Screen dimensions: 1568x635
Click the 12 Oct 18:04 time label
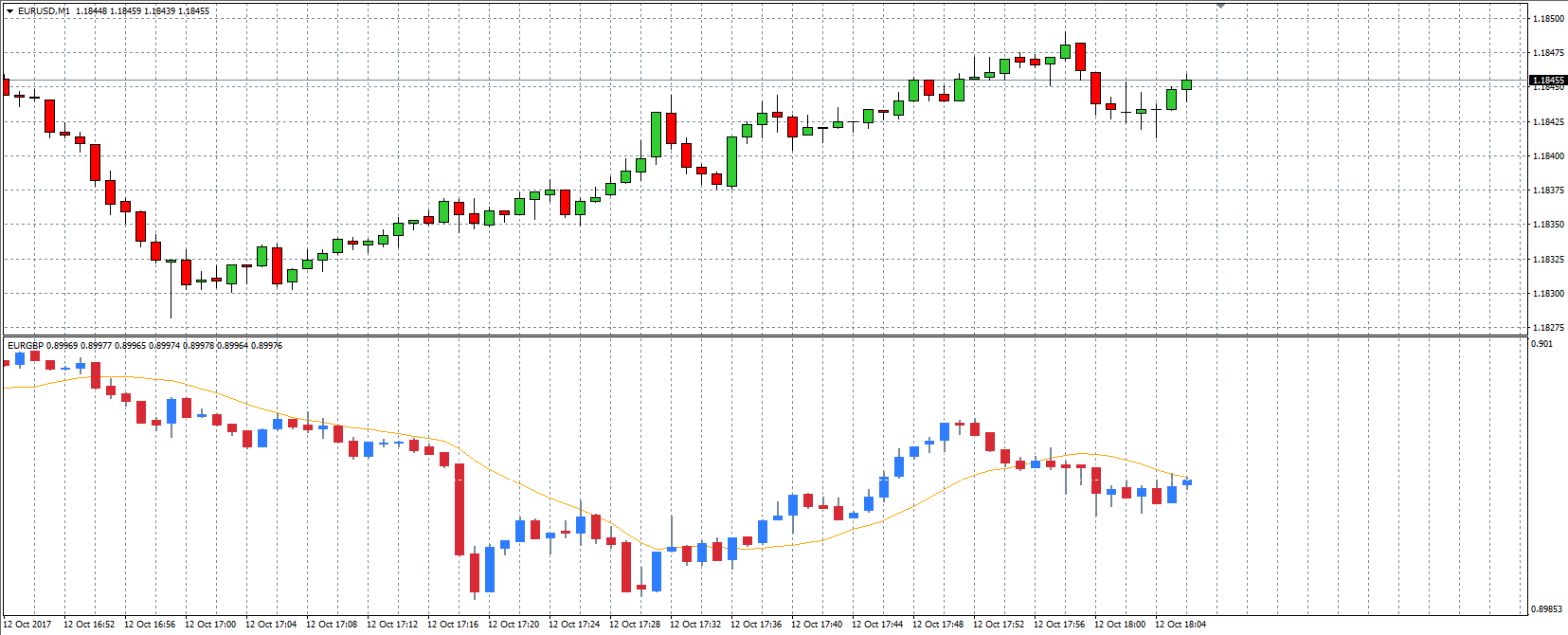(x=1181, y=625)
